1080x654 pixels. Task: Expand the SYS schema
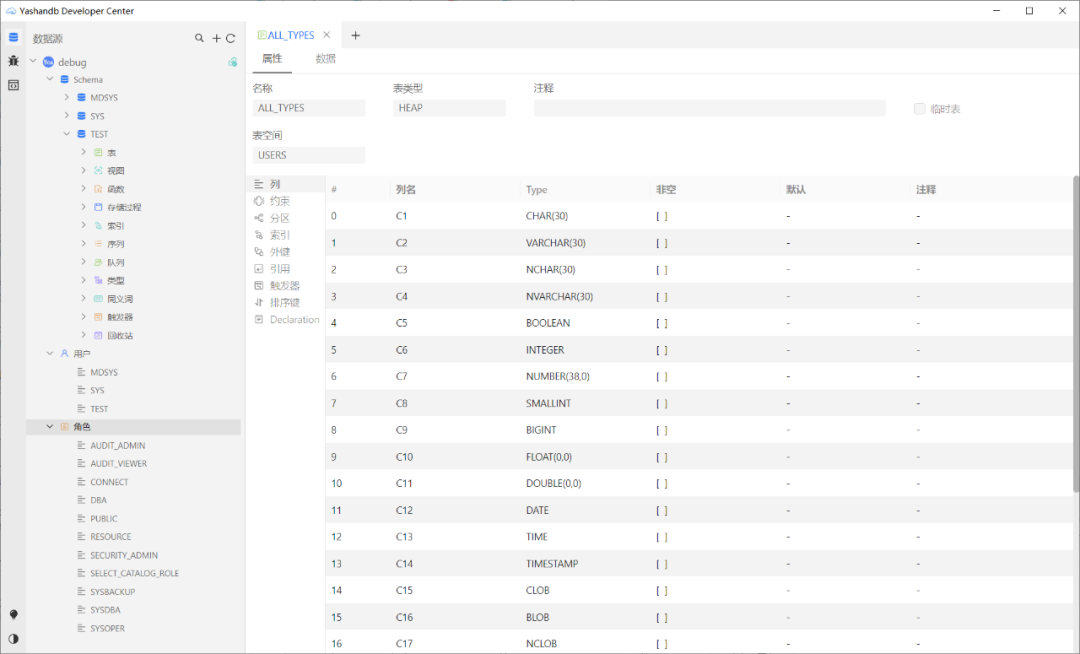(x=67, y=116)
